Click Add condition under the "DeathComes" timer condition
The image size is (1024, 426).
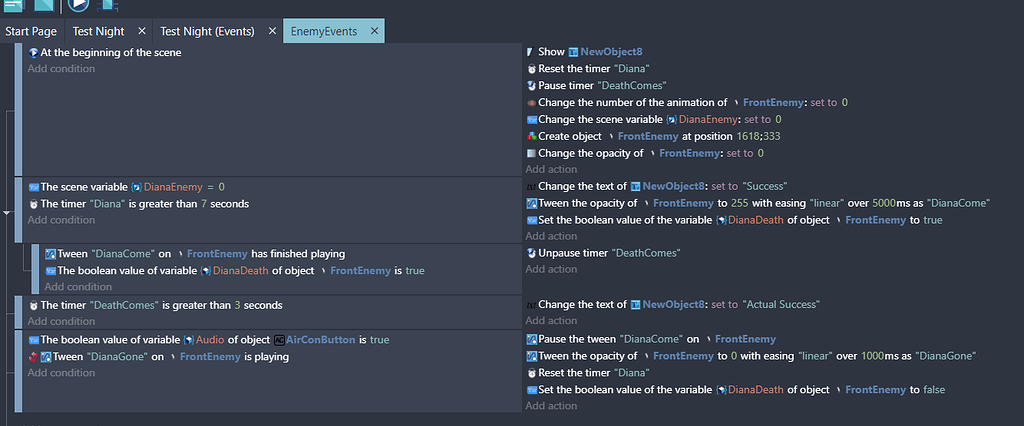coord(61,322)
